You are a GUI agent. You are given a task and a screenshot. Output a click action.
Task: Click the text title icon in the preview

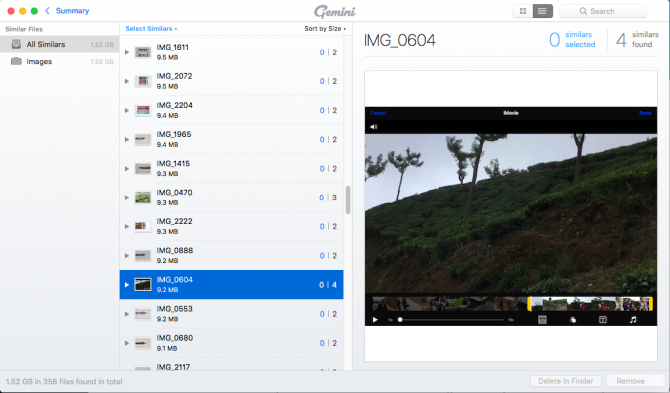(x=602, y=320)
